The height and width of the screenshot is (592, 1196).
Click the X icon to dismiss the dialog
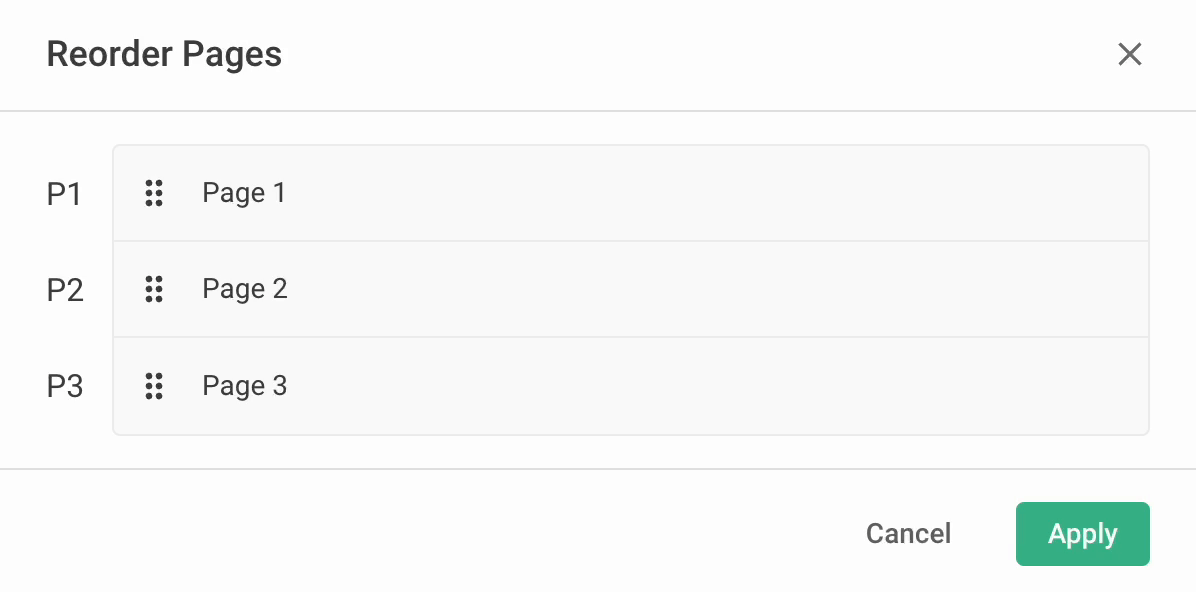1130,55
